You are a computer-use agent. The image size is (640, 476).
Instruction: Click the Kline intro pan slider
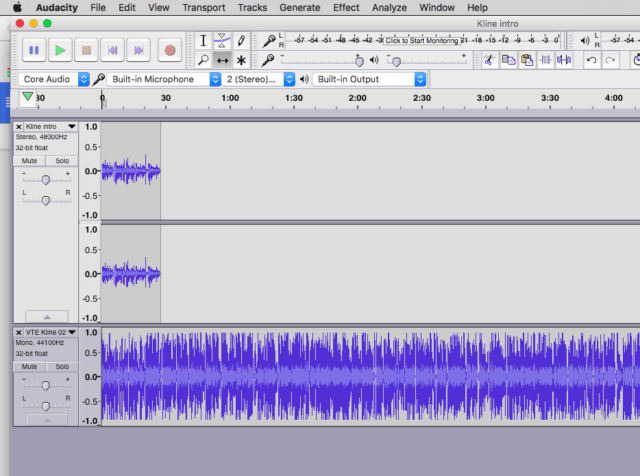[46, 200]
